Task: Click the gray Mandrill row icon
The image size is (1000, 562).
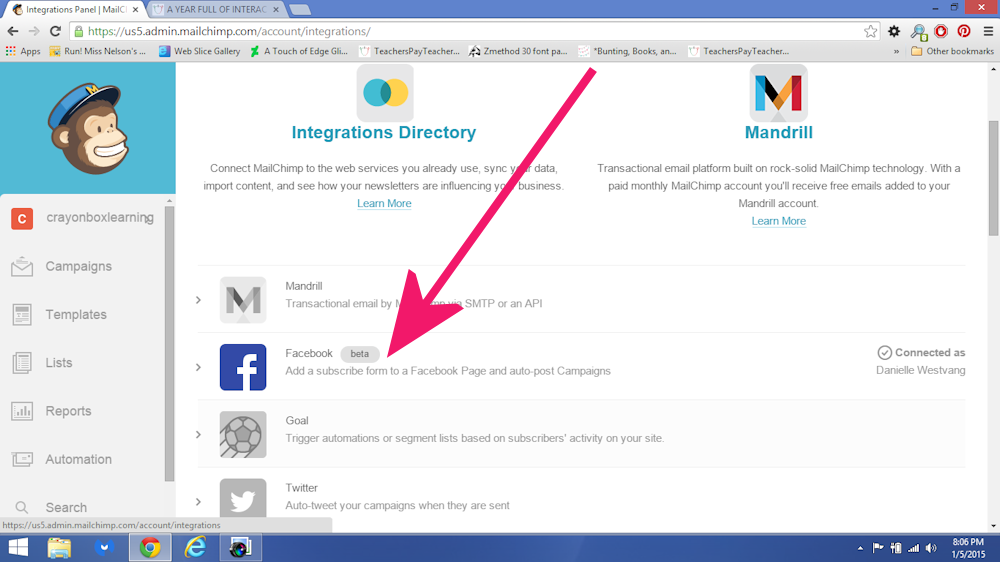Action: (243, 300)
